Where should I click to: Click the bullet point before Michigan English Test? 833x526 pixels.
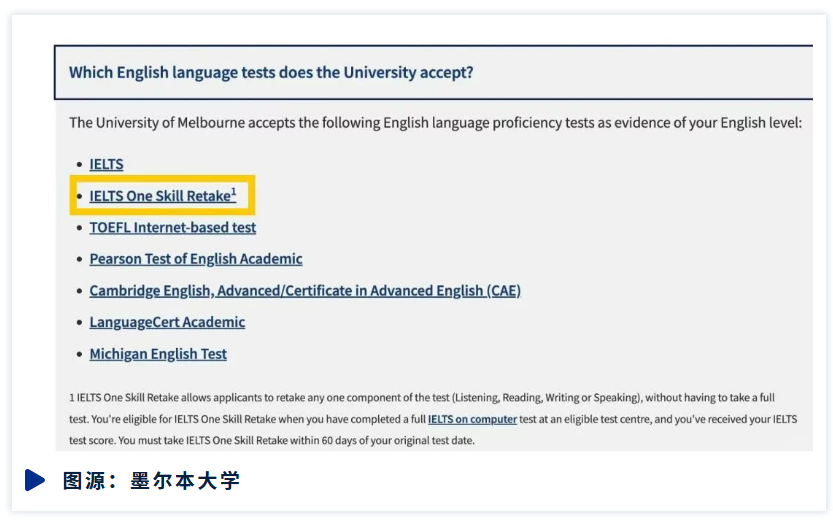(x=80, y=355)
